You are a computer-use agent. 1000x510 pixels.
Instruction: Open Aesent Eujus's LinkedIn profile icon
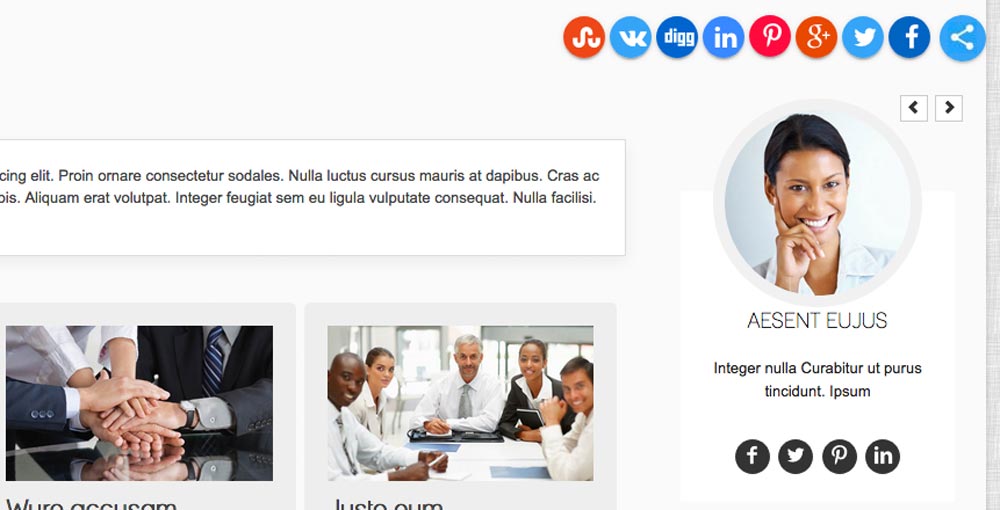883,456
